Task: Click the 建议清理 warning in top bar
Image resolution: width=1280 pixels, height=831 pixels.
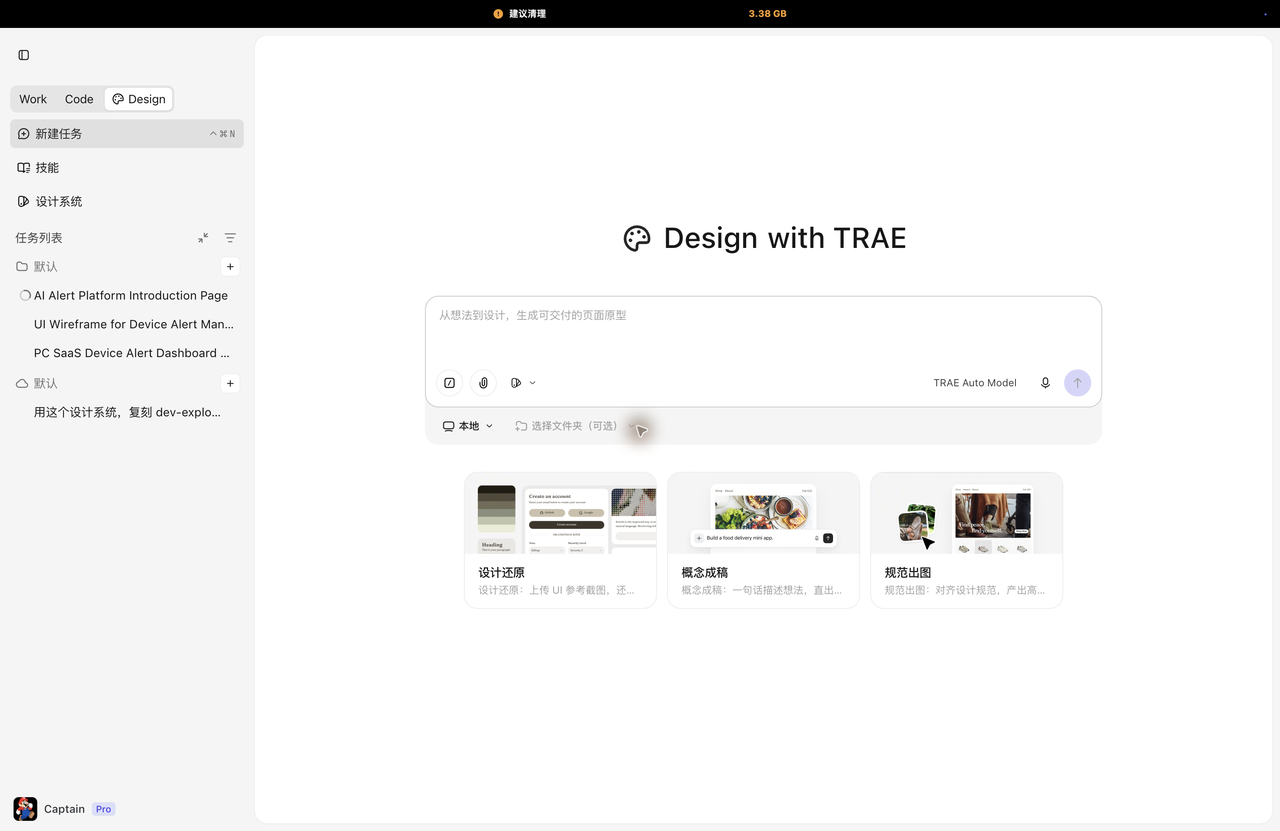Action: click(519, 14)
